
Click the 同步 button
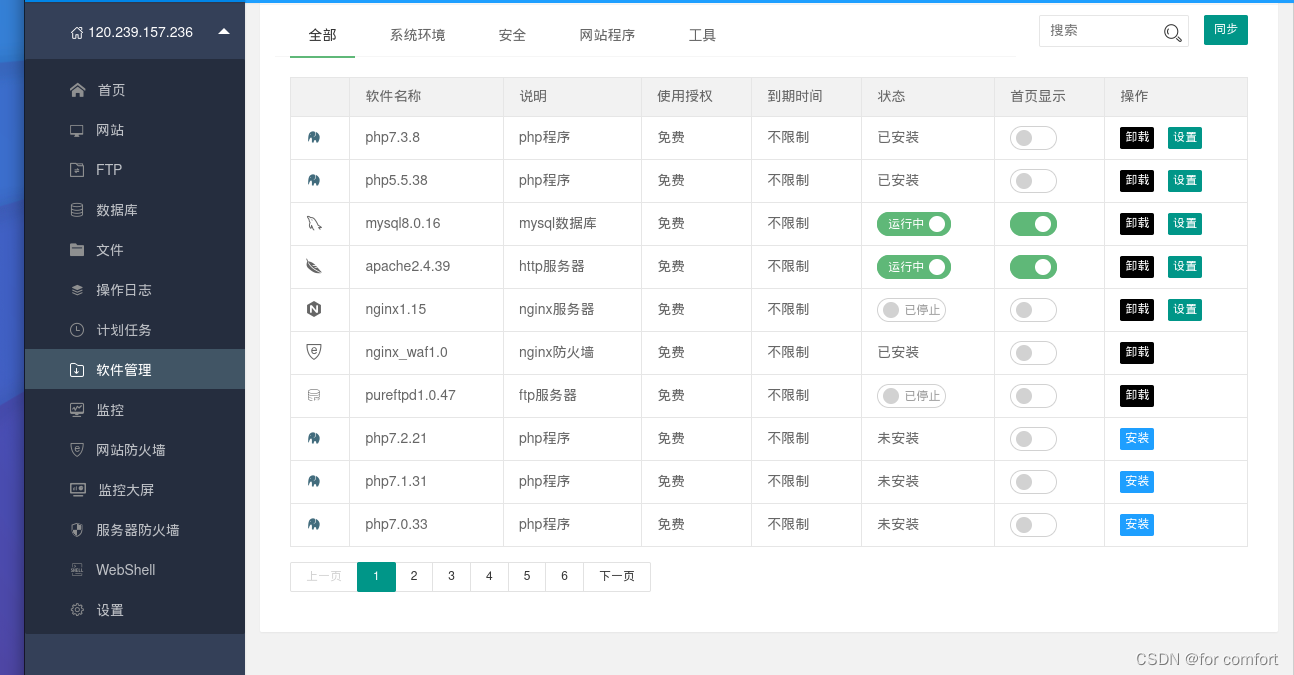pos(1226,30)
